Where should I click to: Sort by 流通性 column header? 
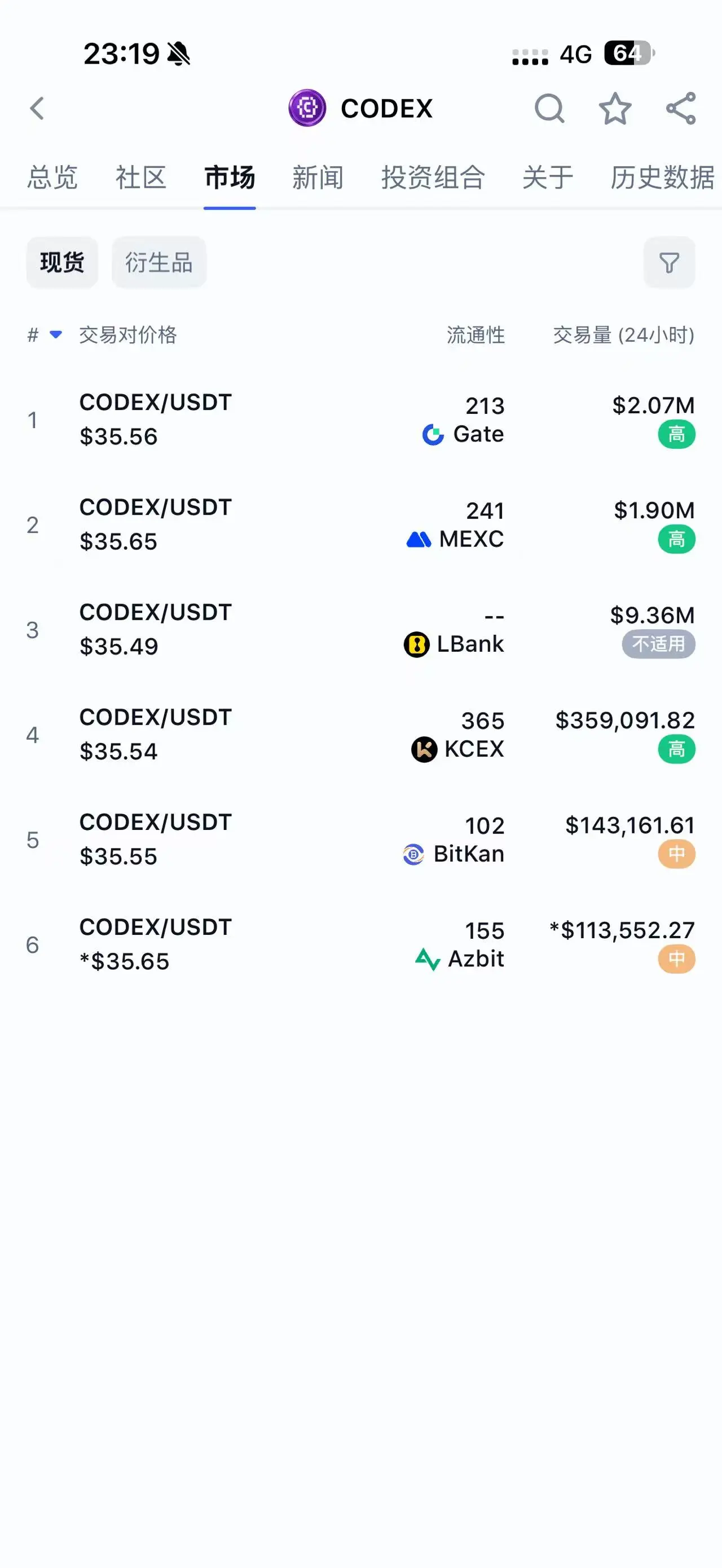click(x=476, y=335)
